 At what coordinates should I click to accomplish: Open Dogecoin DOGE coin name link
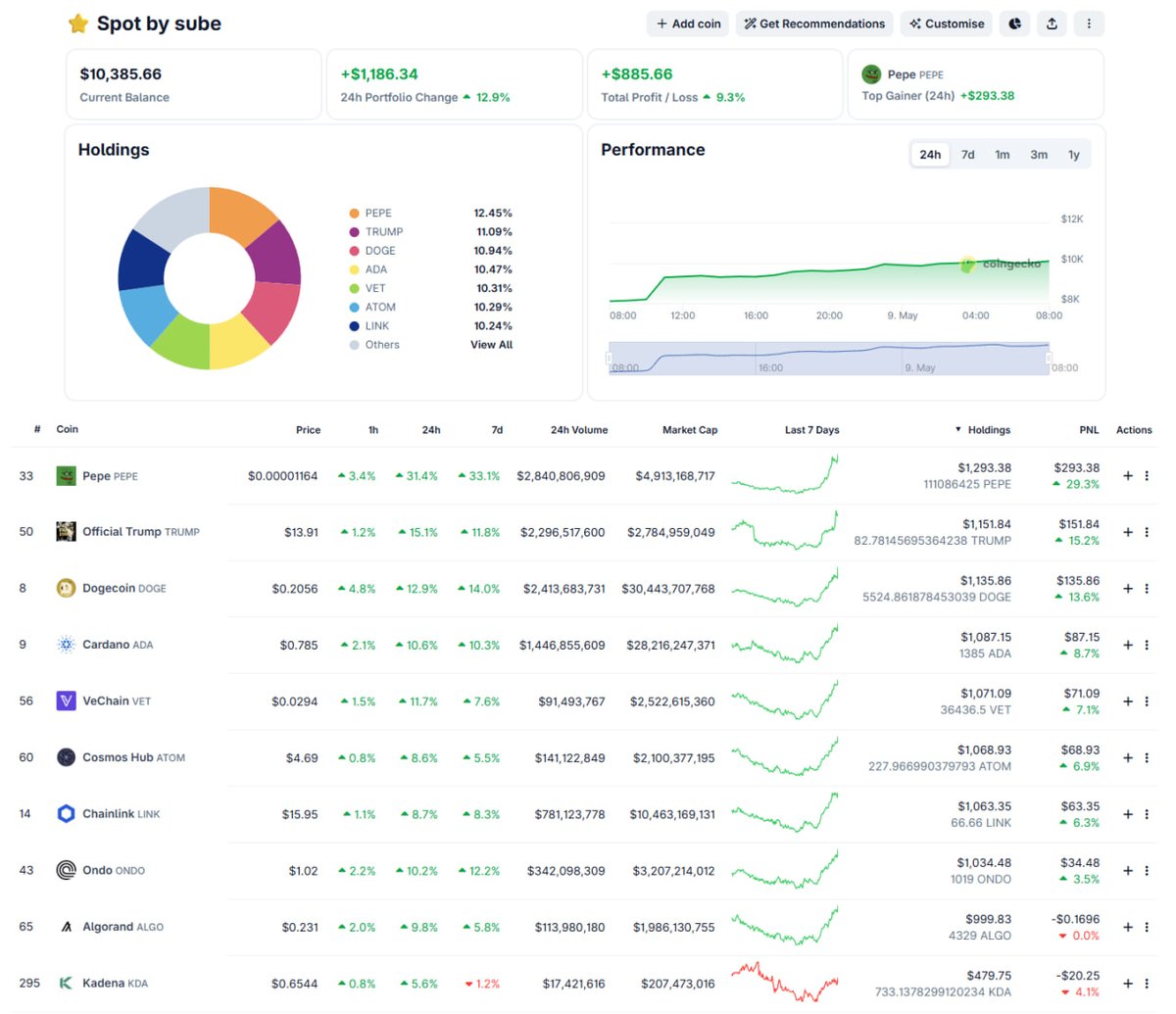click(124, 589)
